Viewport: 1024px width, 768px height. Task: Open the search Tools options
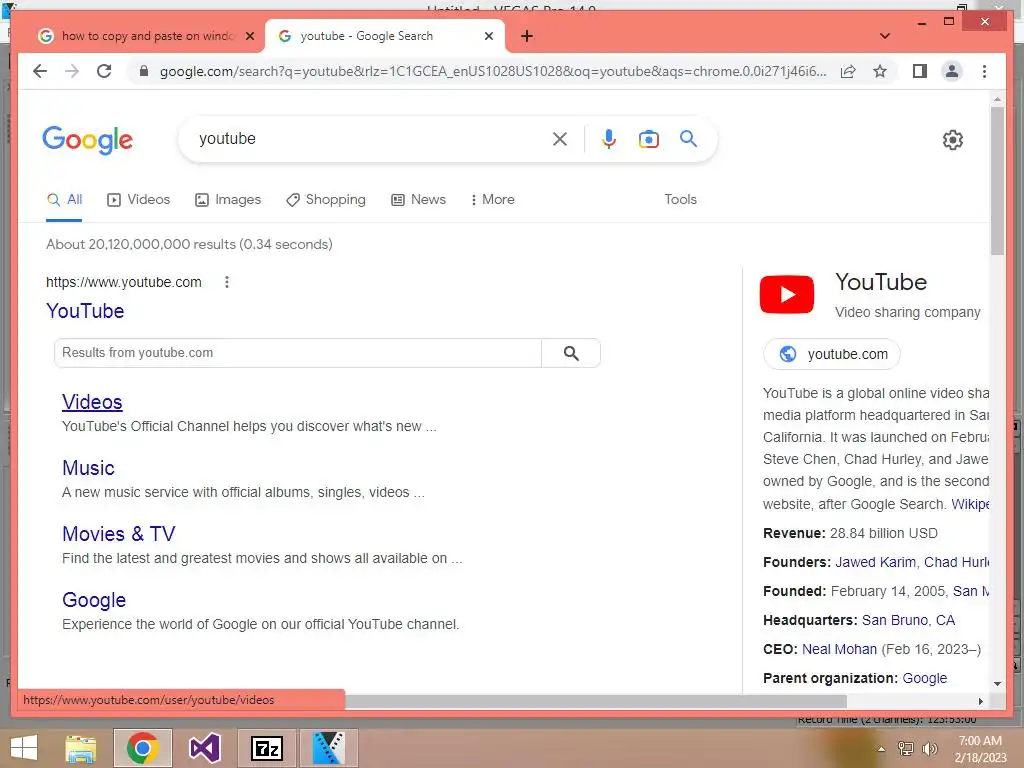[680, 200]
